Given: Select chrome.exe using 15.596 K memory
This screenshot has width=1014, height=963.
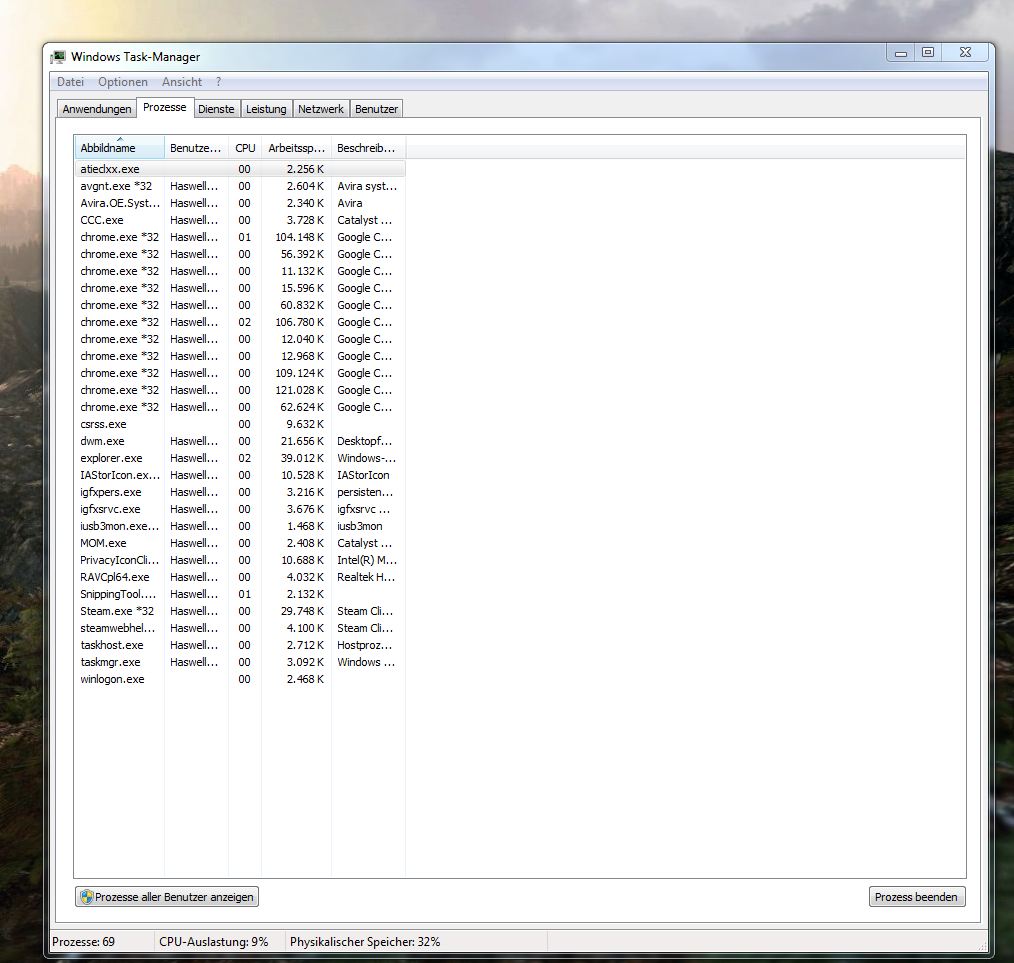Looking at the screenshot, I should point(240,288).
